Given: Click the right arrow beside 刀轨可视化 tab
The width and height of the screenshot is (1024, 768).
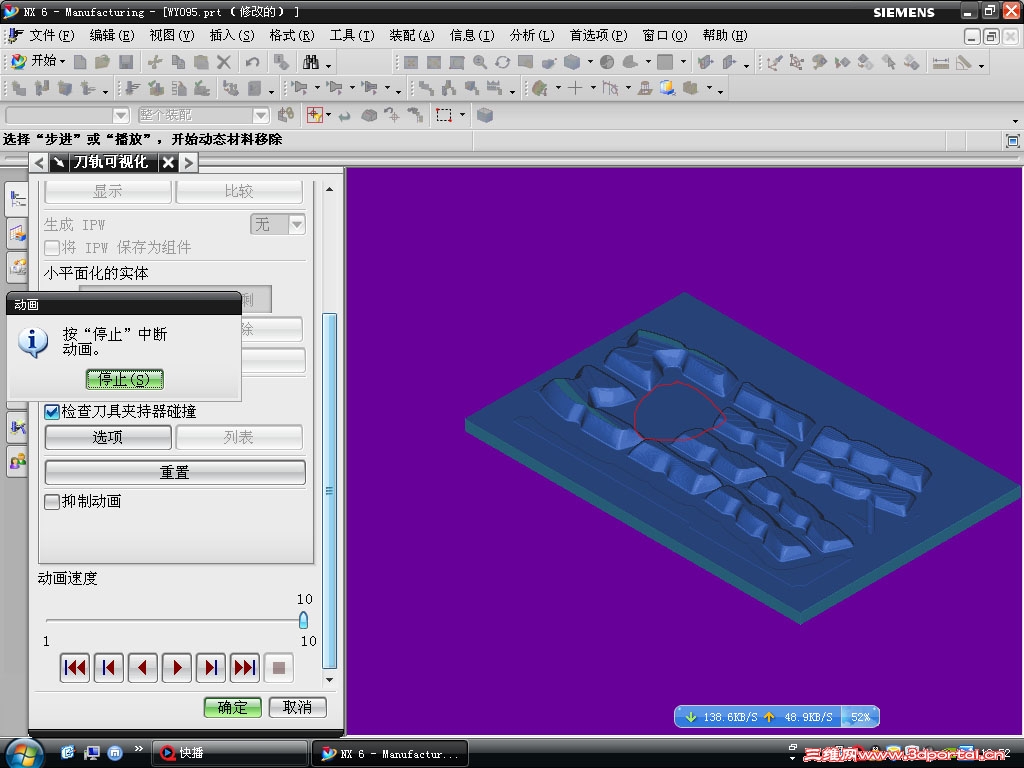Looking at the screenshot, I should [189, 163].
